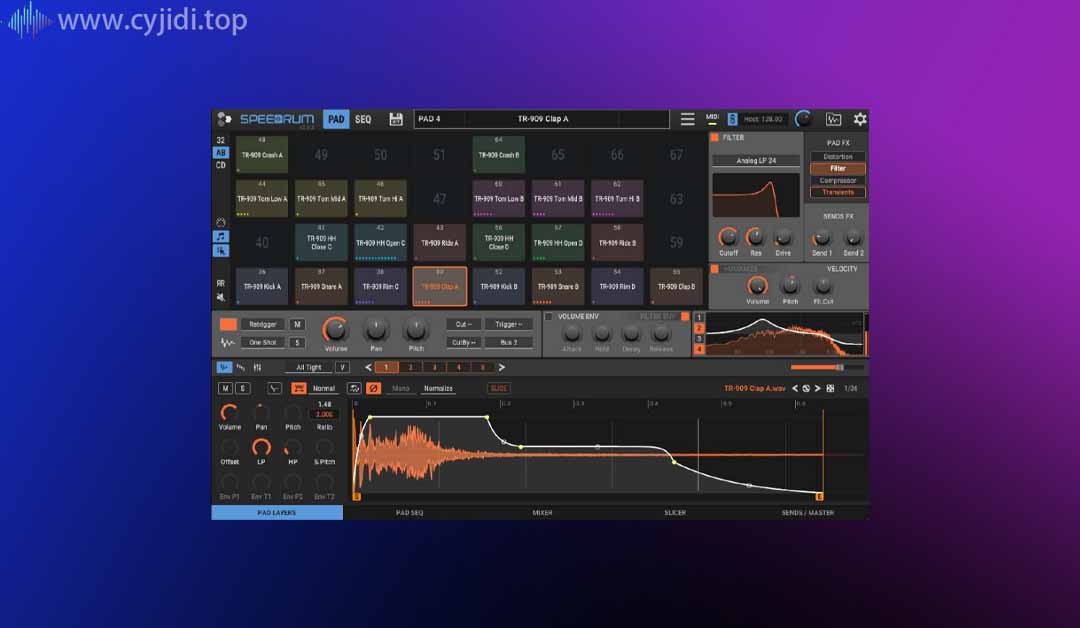This screenshot has width=1080, height=628.
Task: Click the drum glove icon in left sidebar
Action: [220, 222]
